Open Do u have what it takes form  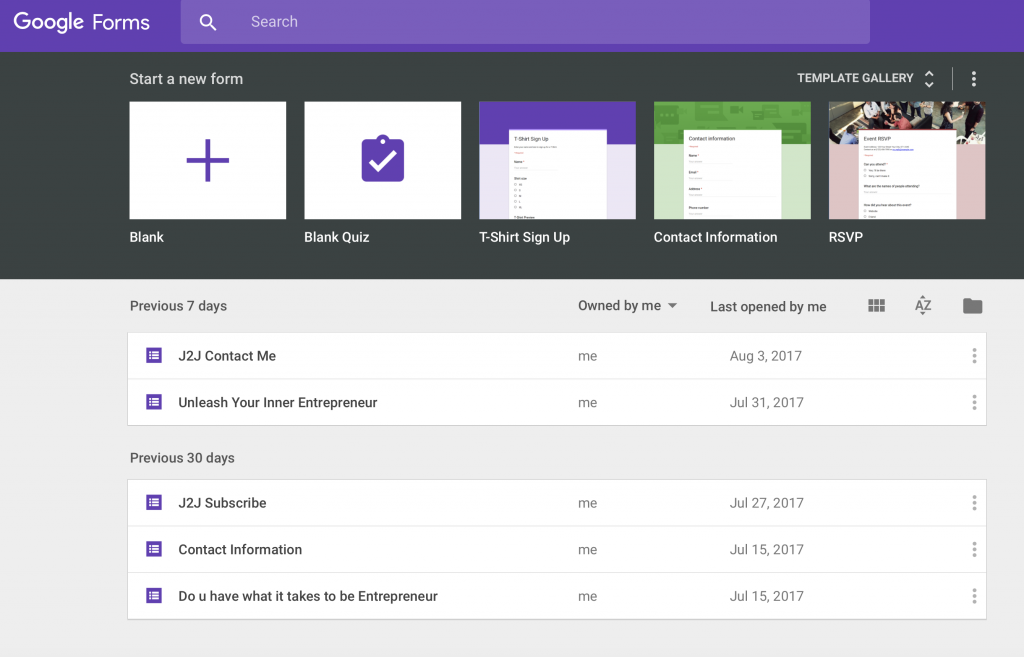coord(557,596)
